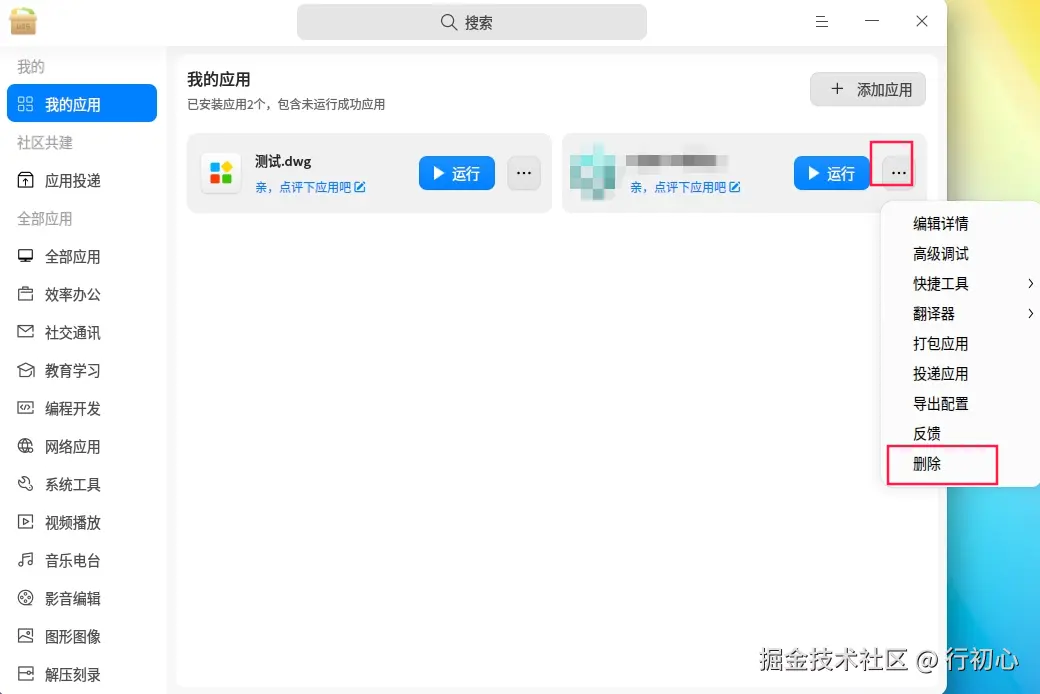Select the 效率办公 briefcase icon
This screenshot has height=694, width=1040.
point(25,294)
